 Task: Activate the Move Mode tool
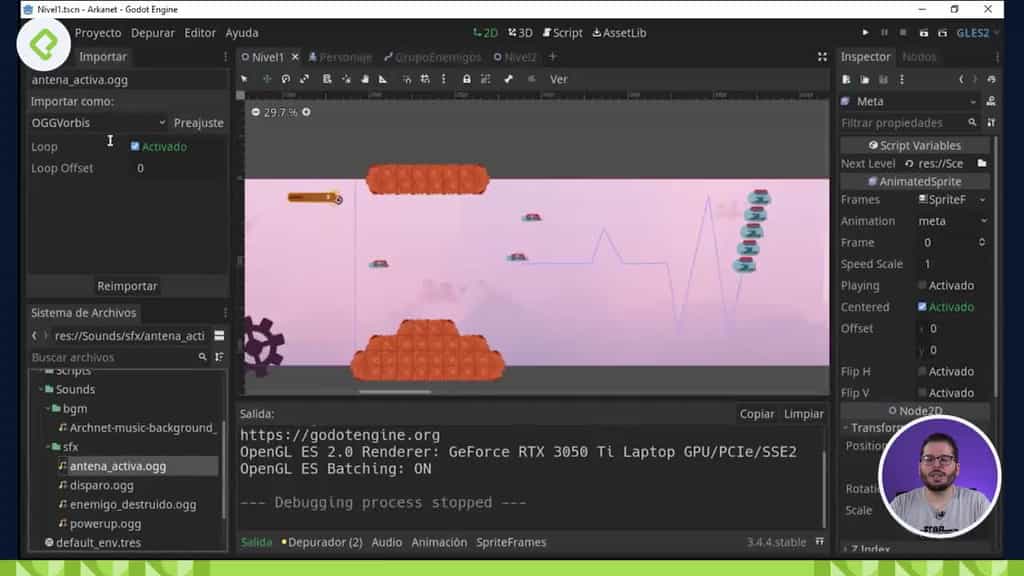coord(266,79)
